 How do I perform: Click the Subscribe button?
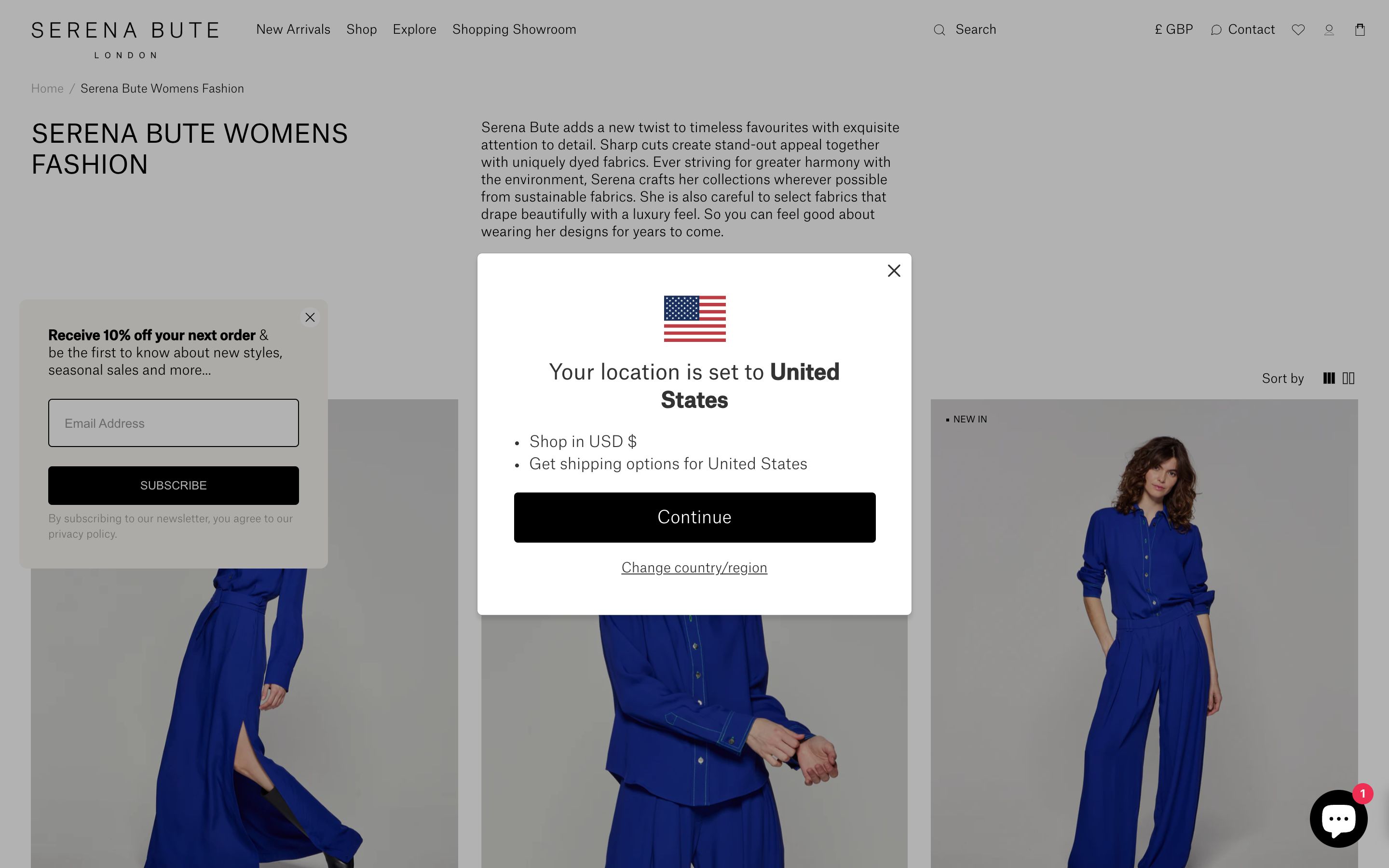tap(173, 486)
